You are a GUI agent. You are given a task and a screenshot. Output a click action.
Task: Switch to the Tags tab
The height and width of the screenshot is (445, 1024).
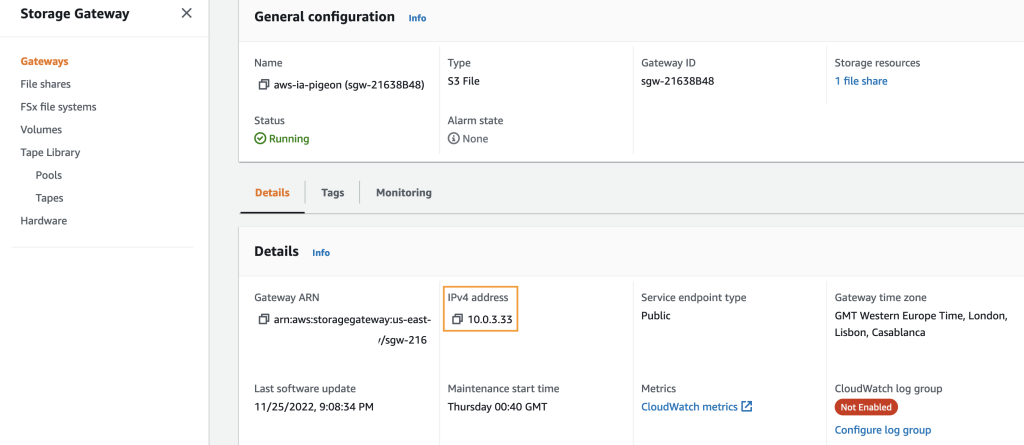coord(332,193)
